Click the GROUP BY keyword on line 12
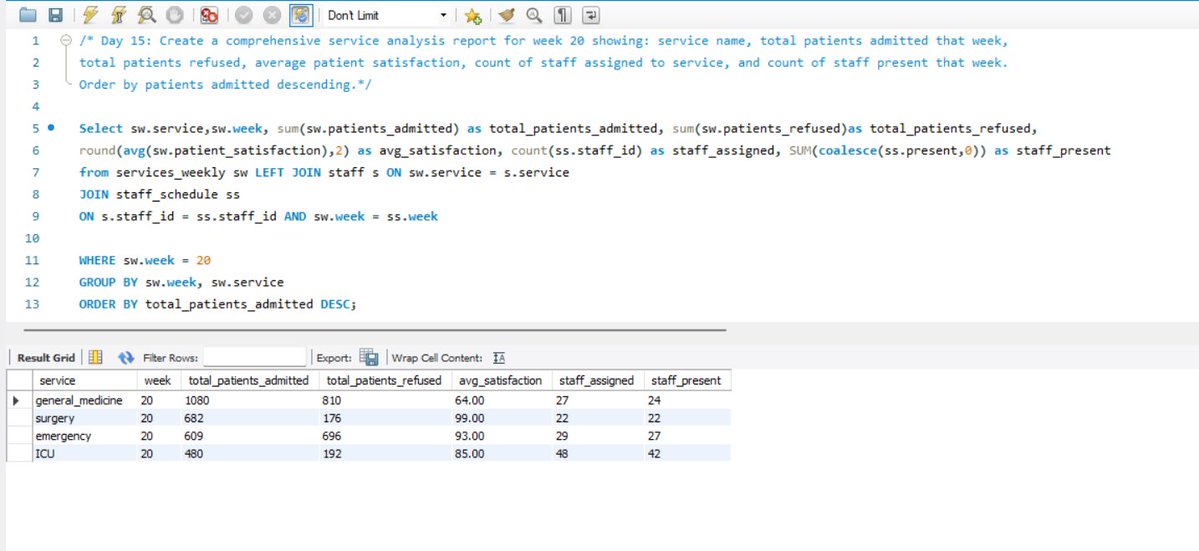 [x=109, y=282]
